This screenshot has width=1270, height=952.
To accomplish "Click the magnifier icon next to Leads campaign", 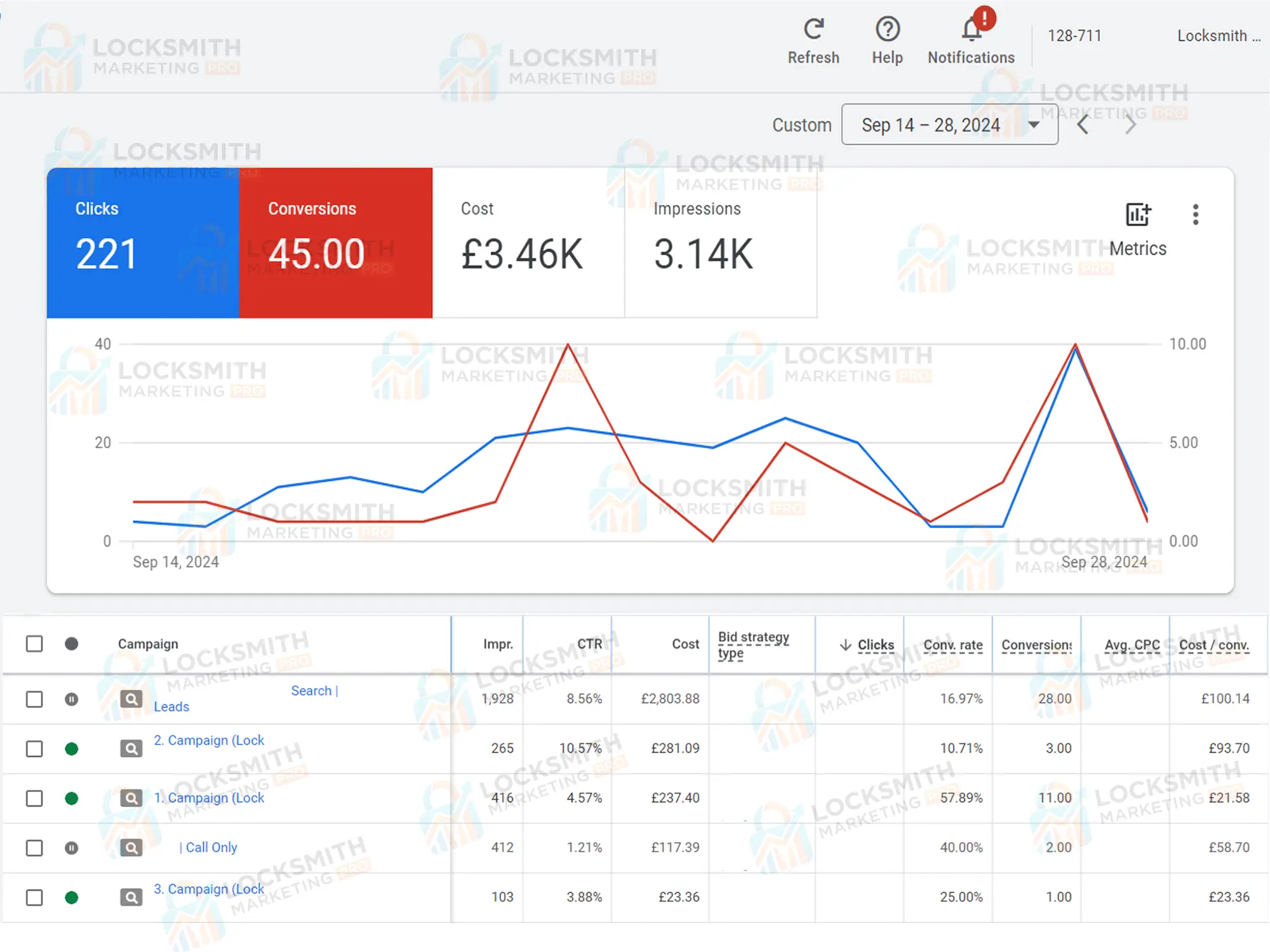I will click(x=131, y=699).
